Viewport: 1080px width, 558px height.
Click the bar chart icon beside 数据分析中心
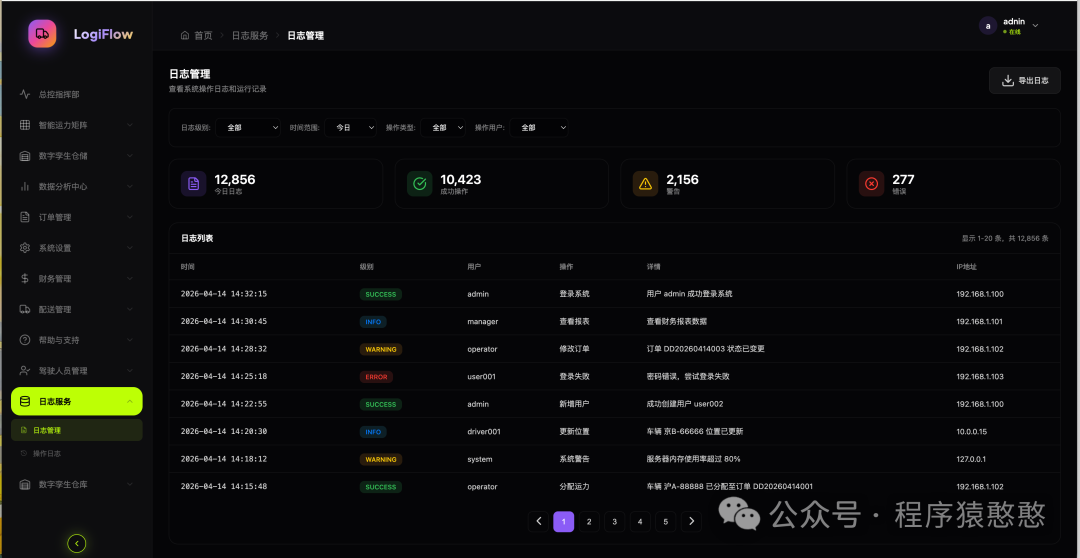tap(25, 187)
